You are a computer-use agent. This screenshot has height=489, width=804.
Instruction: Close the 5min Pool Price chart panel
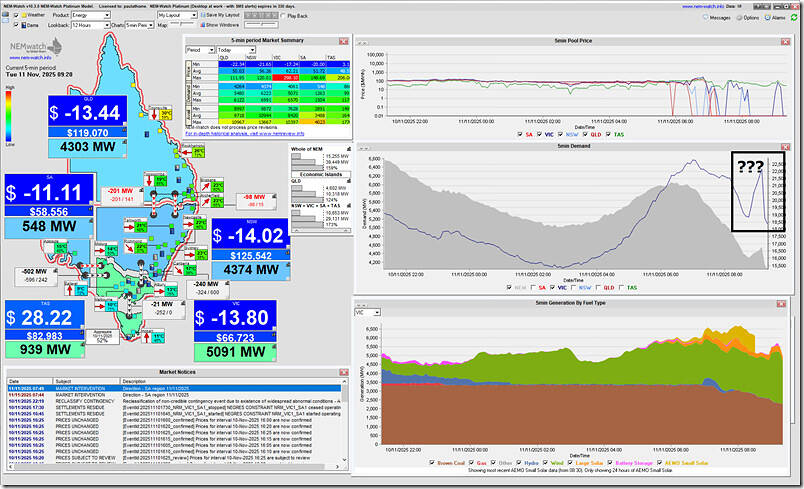coord(792,42)
